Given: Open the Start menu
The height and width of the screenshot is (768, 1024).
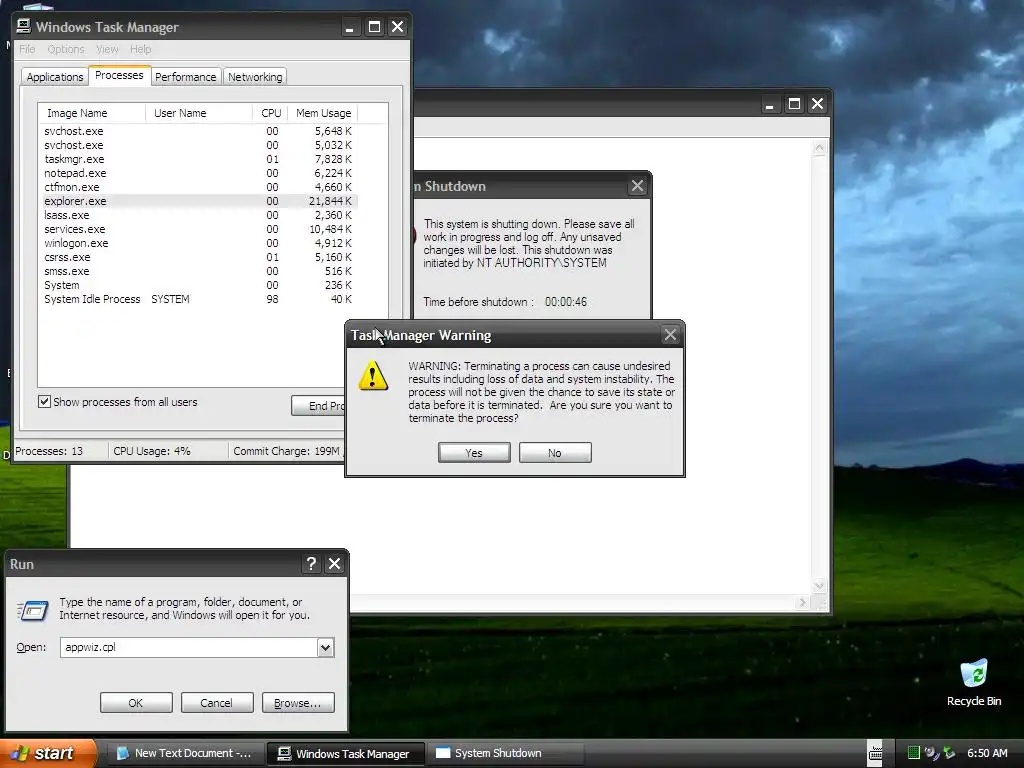Looking at the screenshot, I should tap(48, 753).
